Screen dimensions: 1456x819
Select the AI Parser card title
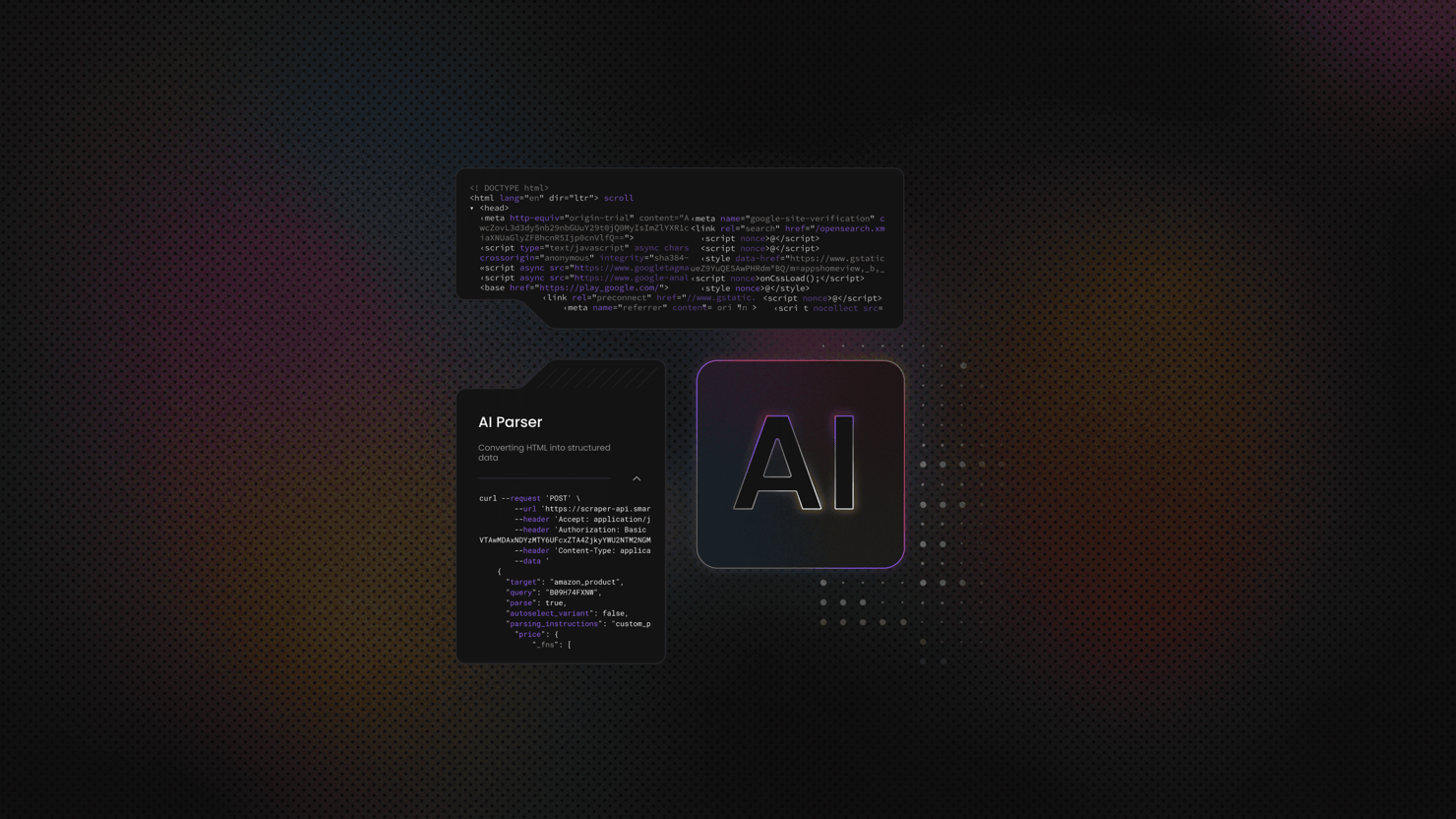pyautogui.click(x=510, y=422)
